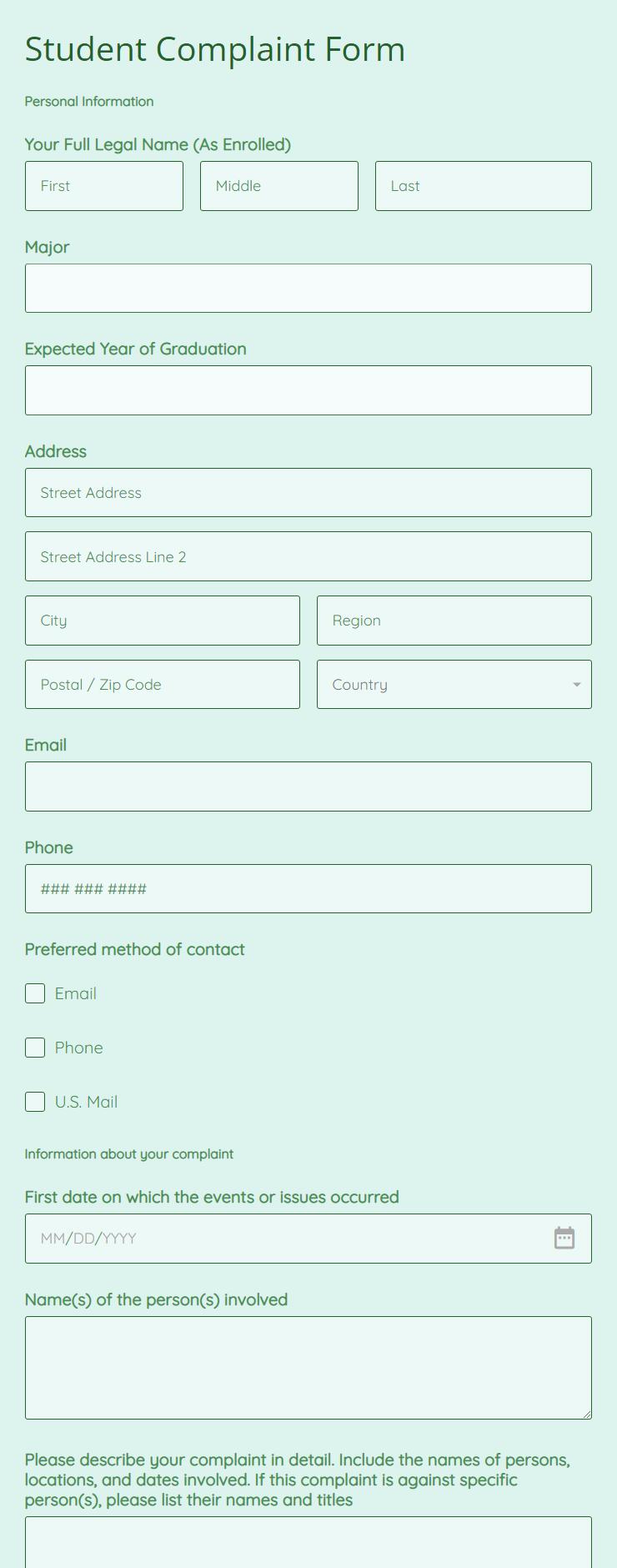The image size is (617, 1568).
Task: Focus the Major text field
Action: coord(308,289)
